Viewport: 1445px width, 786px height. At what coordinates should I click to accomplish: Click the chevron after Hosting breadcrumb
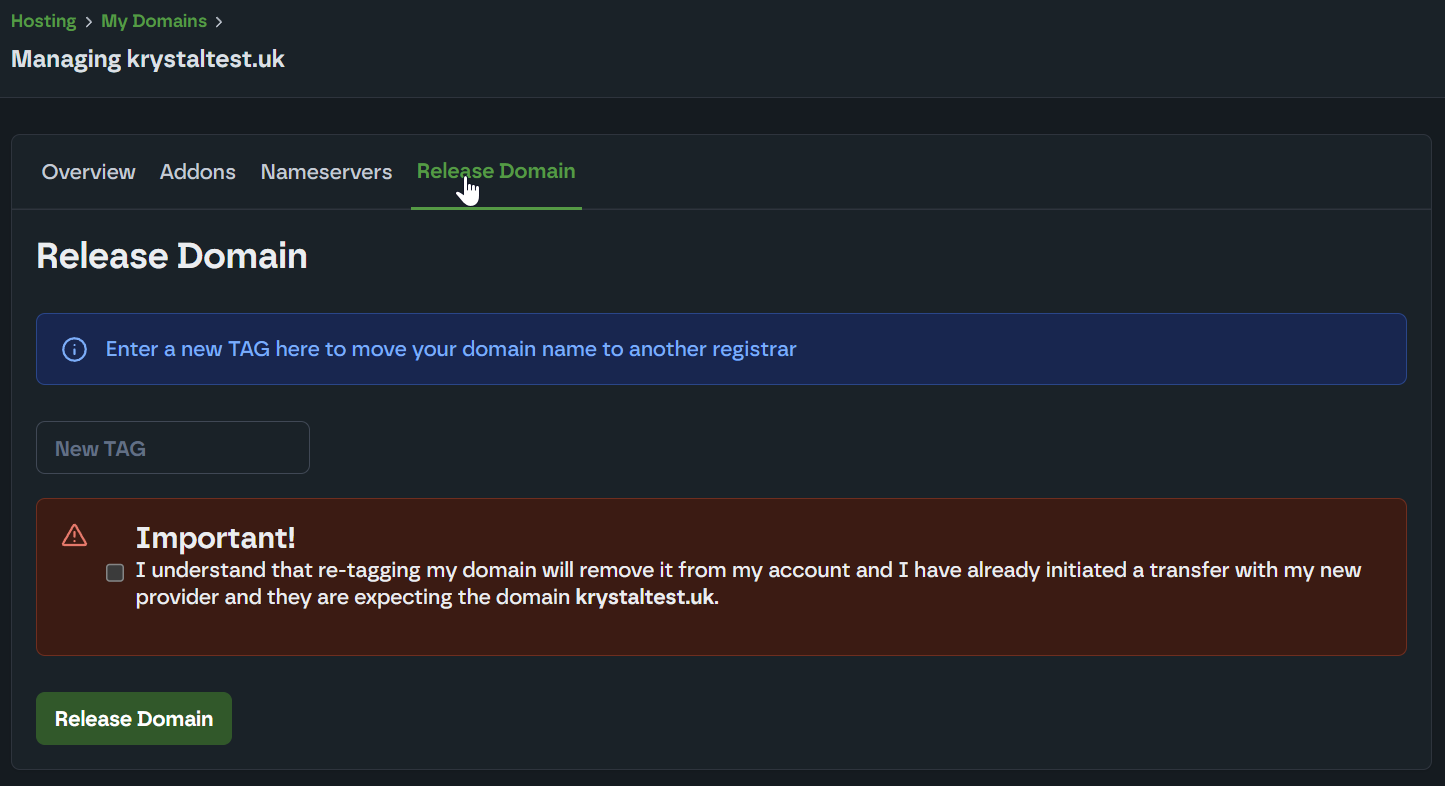[x=89, y=22]
